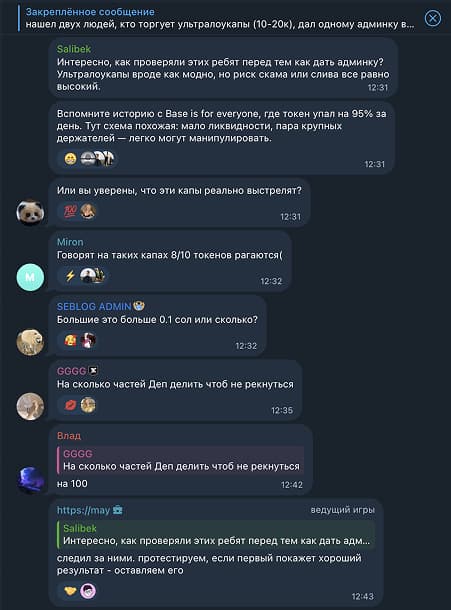Open the Salibek sender name at top
The width and height of the screenshot is (451, 610).
point(74,49)
